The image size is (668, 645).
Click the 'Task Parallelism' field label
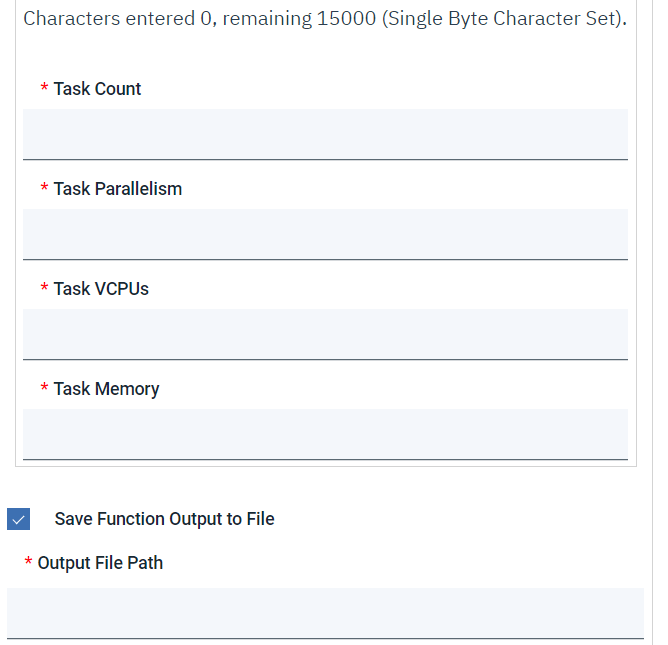(x=117, y=189)
